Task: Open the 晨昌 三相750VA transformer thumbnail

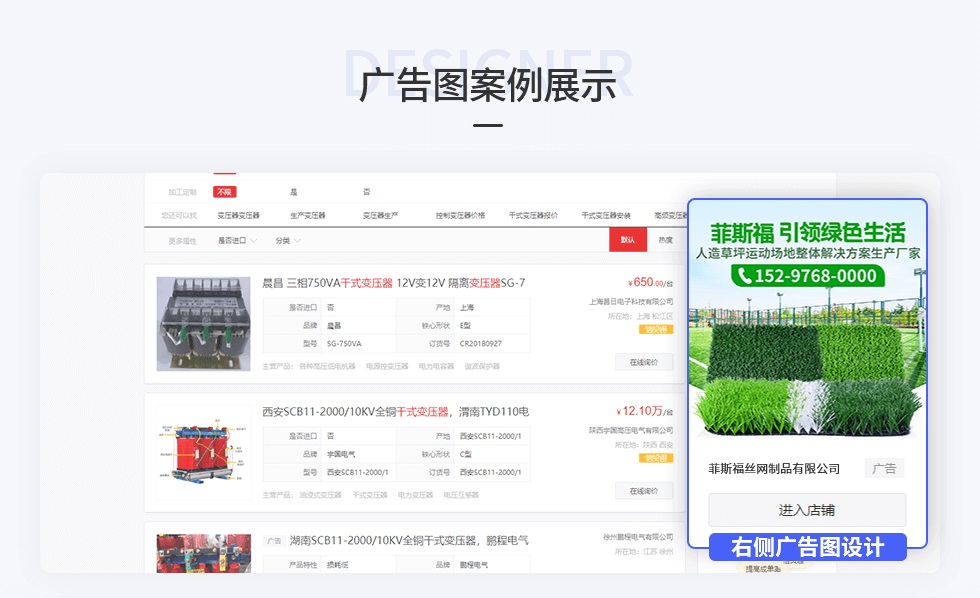Action: (x=203, y=324)
